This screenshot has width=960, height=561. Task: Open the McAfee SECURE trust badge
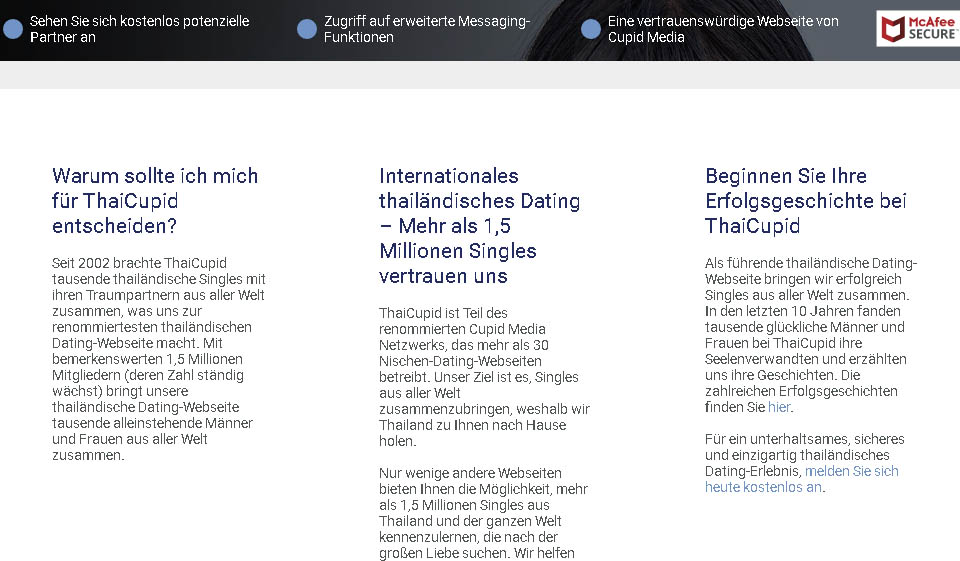click(917, 29)
